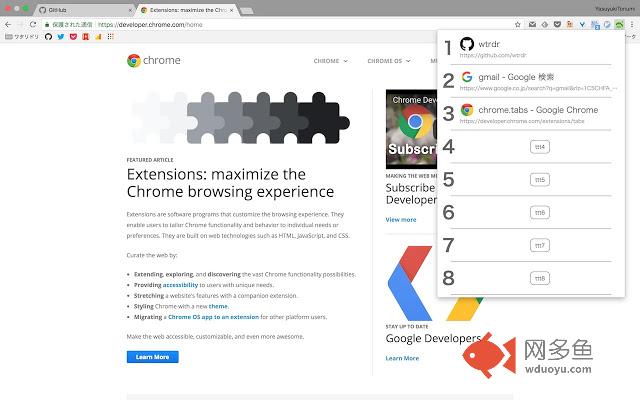Open the accessibility link in the bullet list
640x400 pixels.
180,285
